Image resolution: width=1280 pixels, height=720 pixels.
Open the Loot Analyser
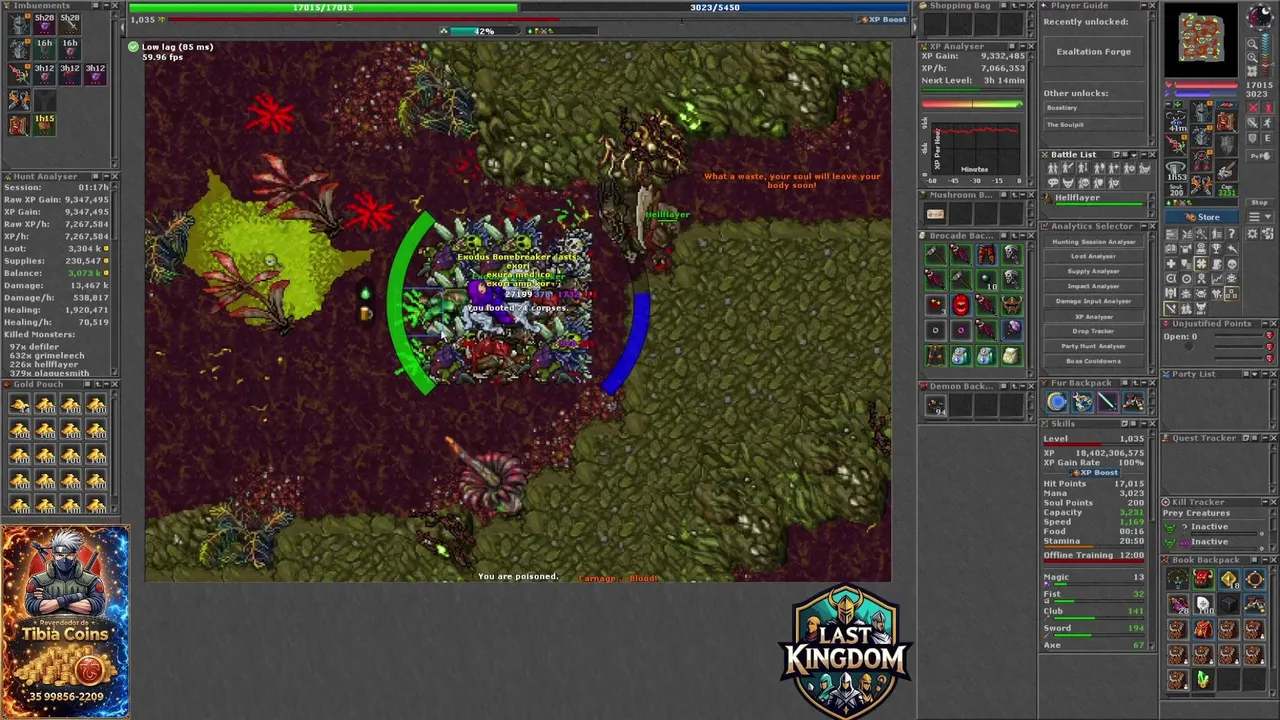pyautogui.click(x=1093, y=256)
